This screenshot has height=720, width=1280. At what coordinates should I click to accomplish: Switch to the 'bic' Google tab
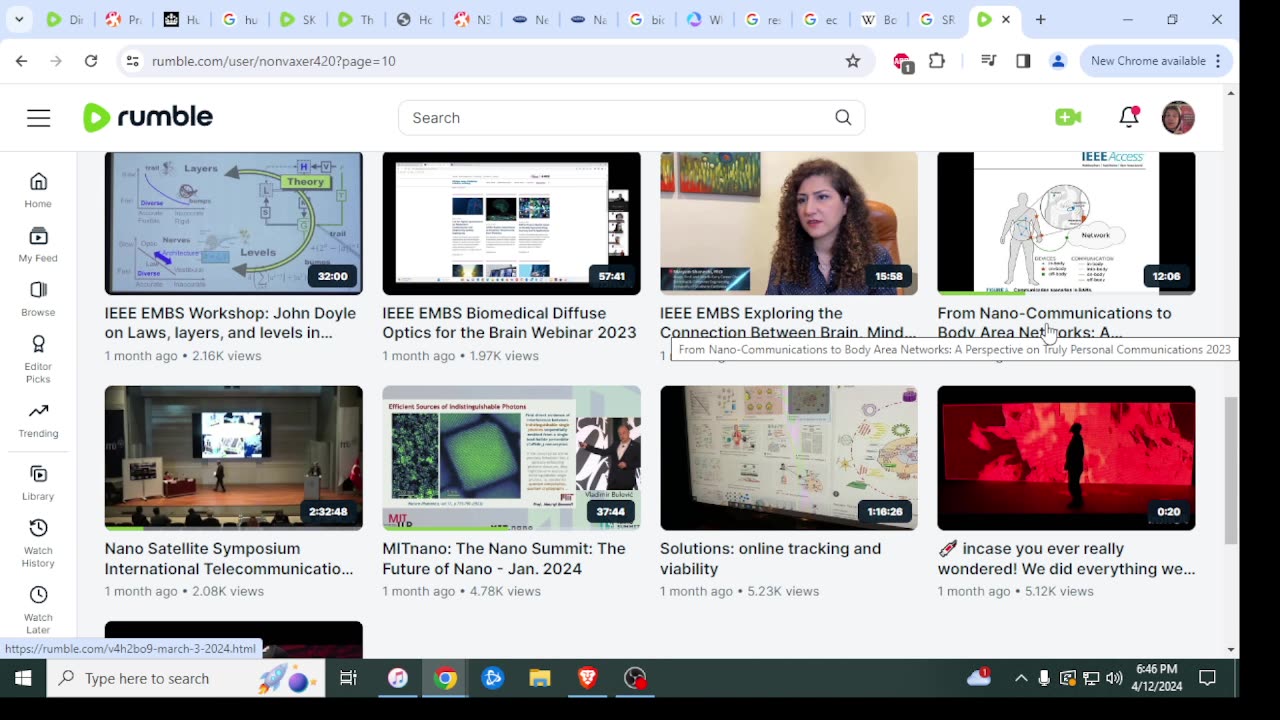click(646, 19)
